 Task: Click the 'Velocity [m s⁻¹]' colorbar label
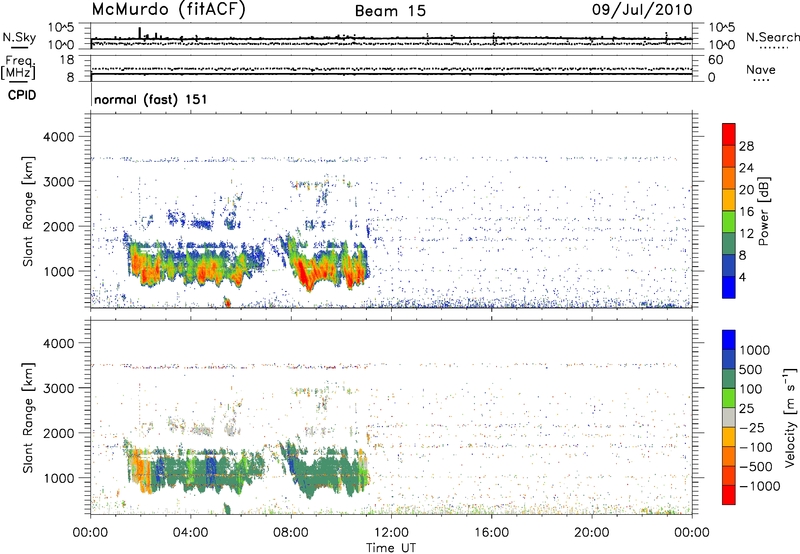tap(790, 417)
